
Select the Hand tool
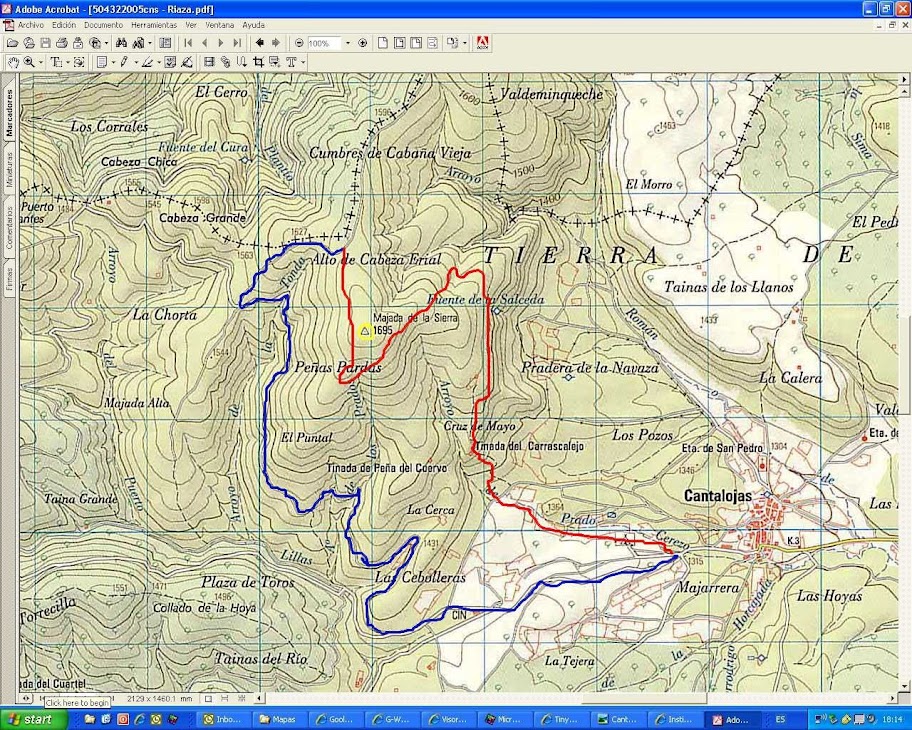(x=13, y=62)
